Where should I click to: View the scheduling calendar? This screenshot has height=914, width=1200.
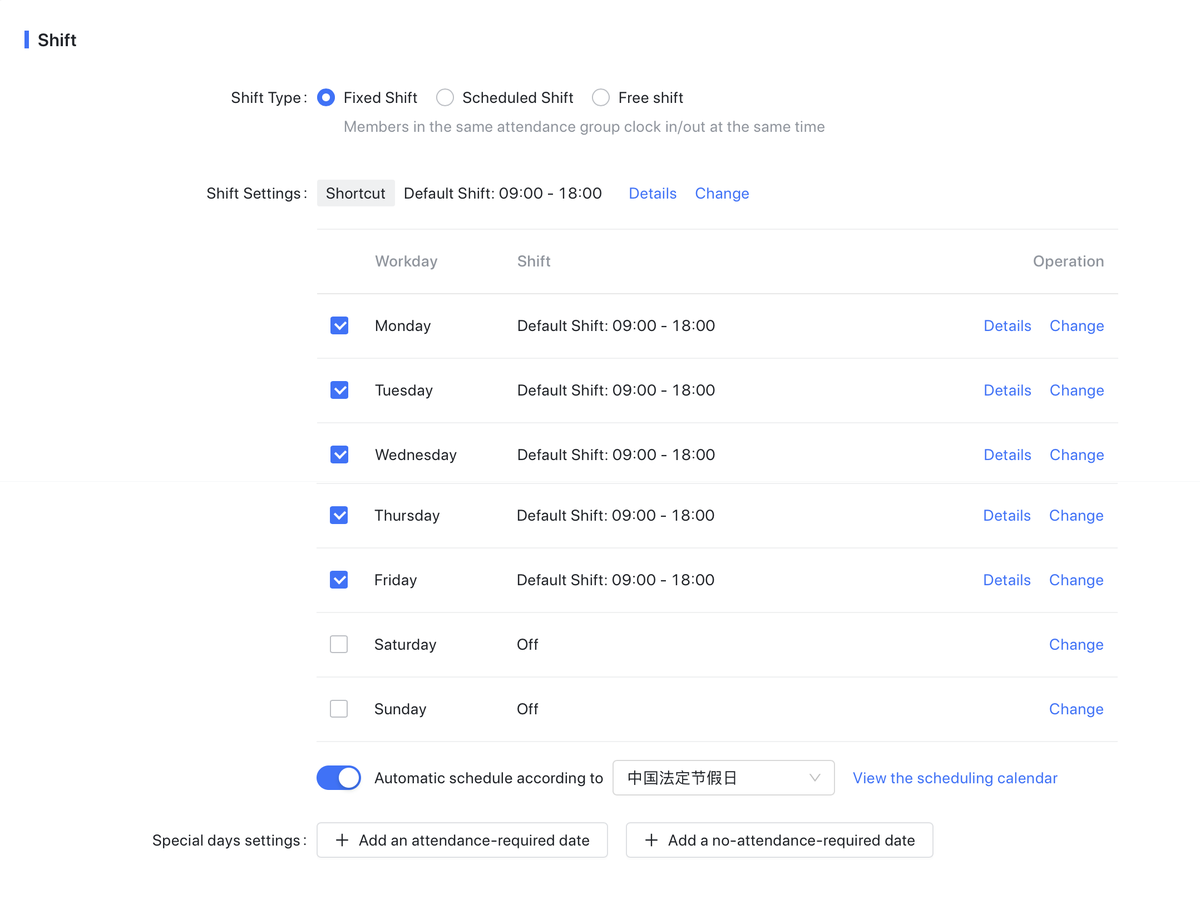[954, 778]
